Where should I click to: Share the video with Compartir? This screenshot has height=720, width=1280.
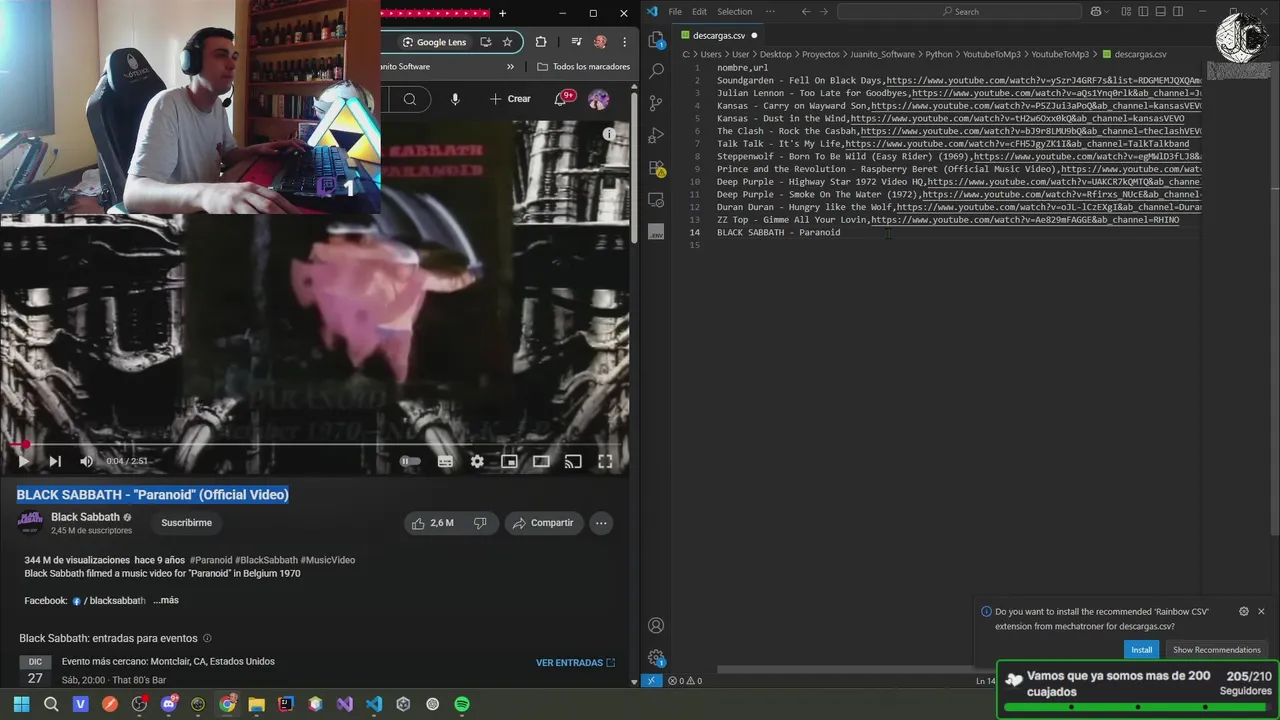(543, 523)
